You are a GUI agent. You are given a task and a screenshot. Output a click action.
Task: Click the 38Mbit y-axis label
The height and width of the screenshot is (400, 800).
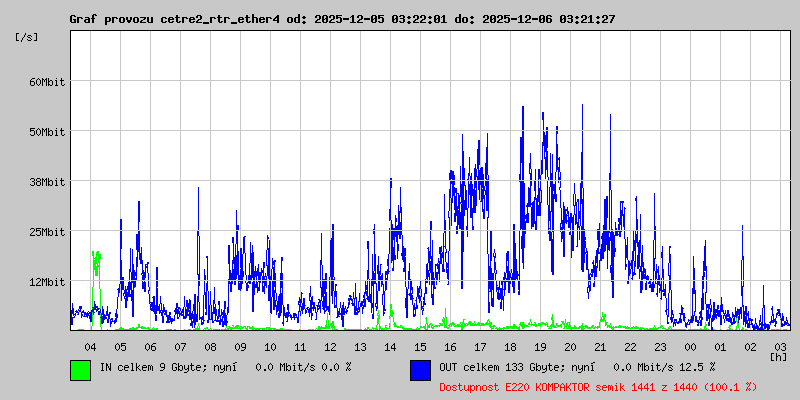point(47,182)
